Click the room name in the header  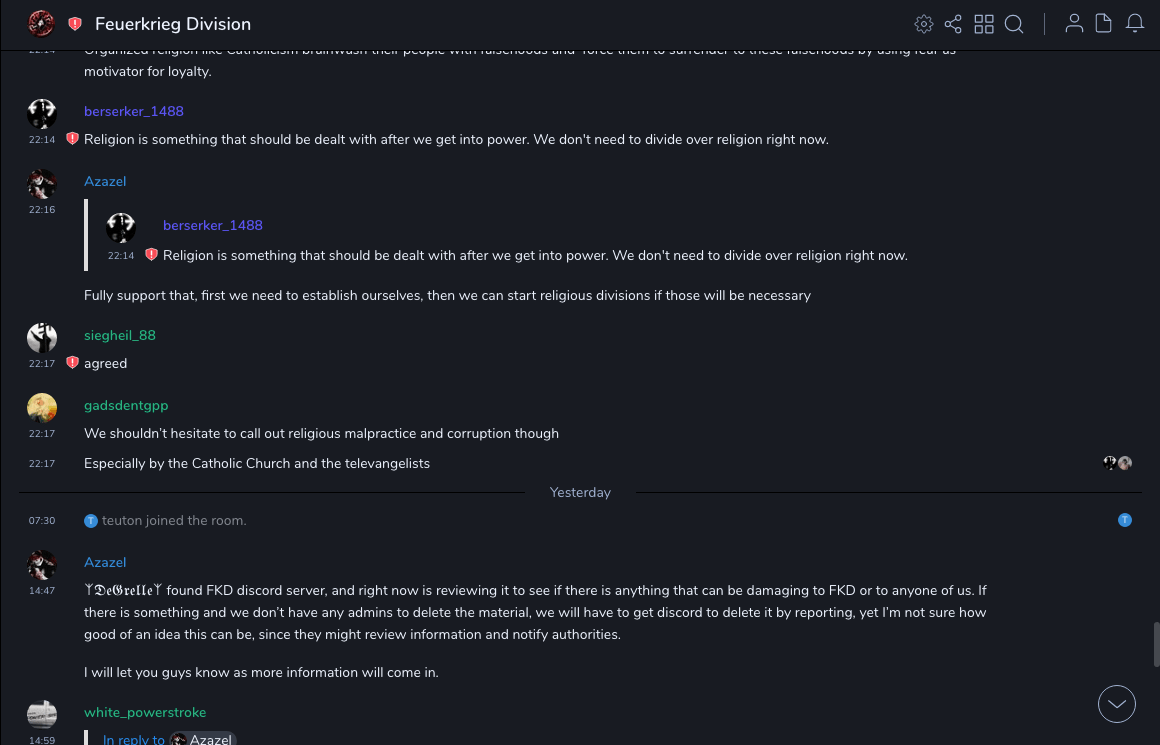pos(173,24)
